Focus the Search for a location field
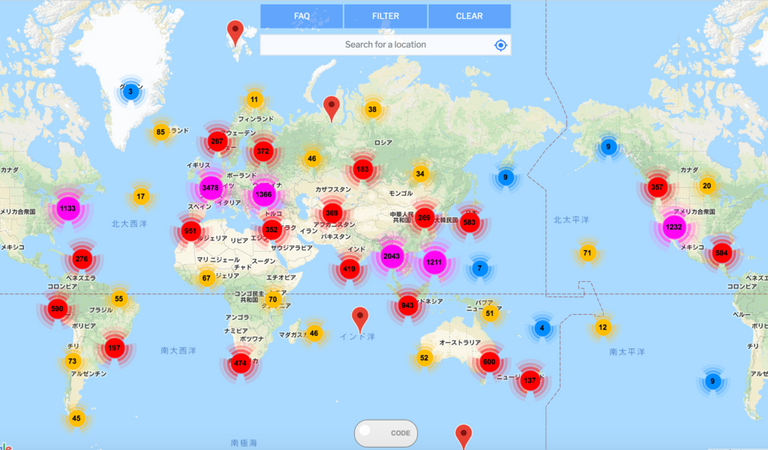Image resolution: width=768 pixels, height=450 pixels. 385,45
